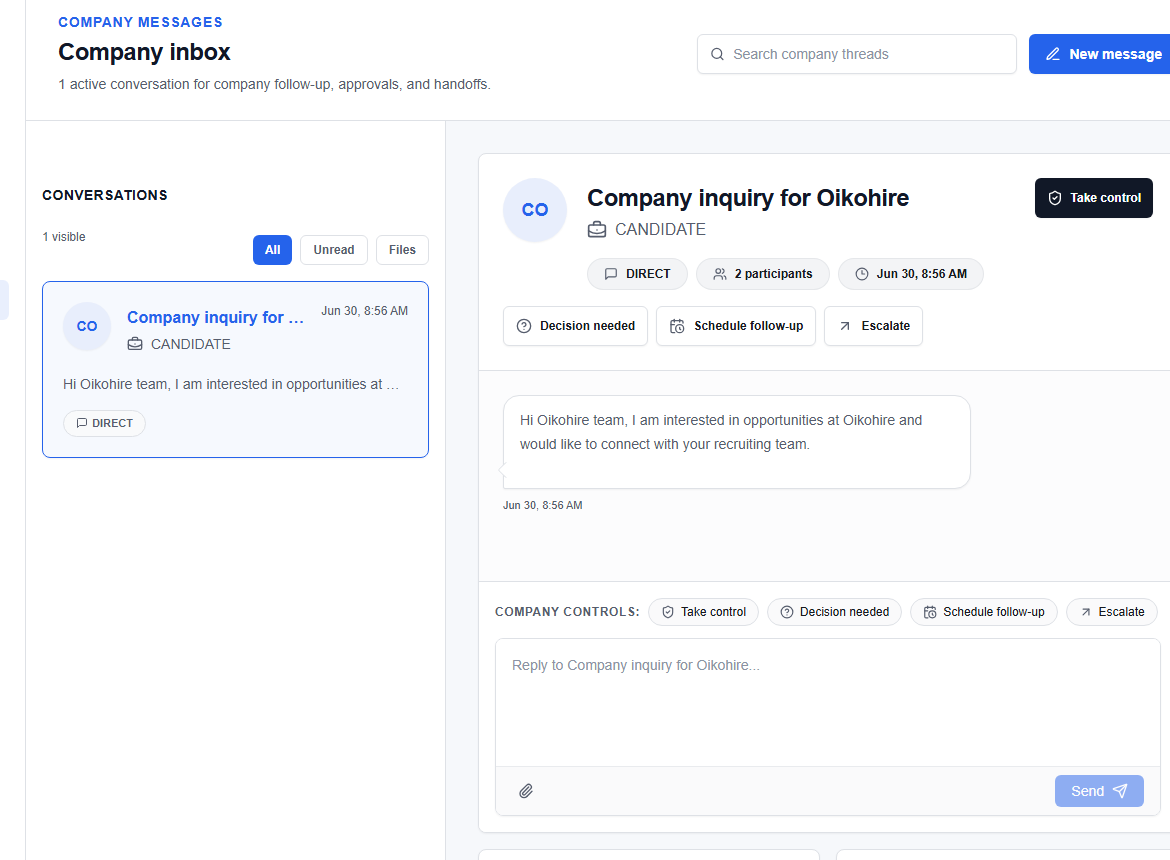The height and width of the screenshot is (860, 1170).
Task: Click calendar-clock icon in Company Controls row
Action: pos(930,612)
